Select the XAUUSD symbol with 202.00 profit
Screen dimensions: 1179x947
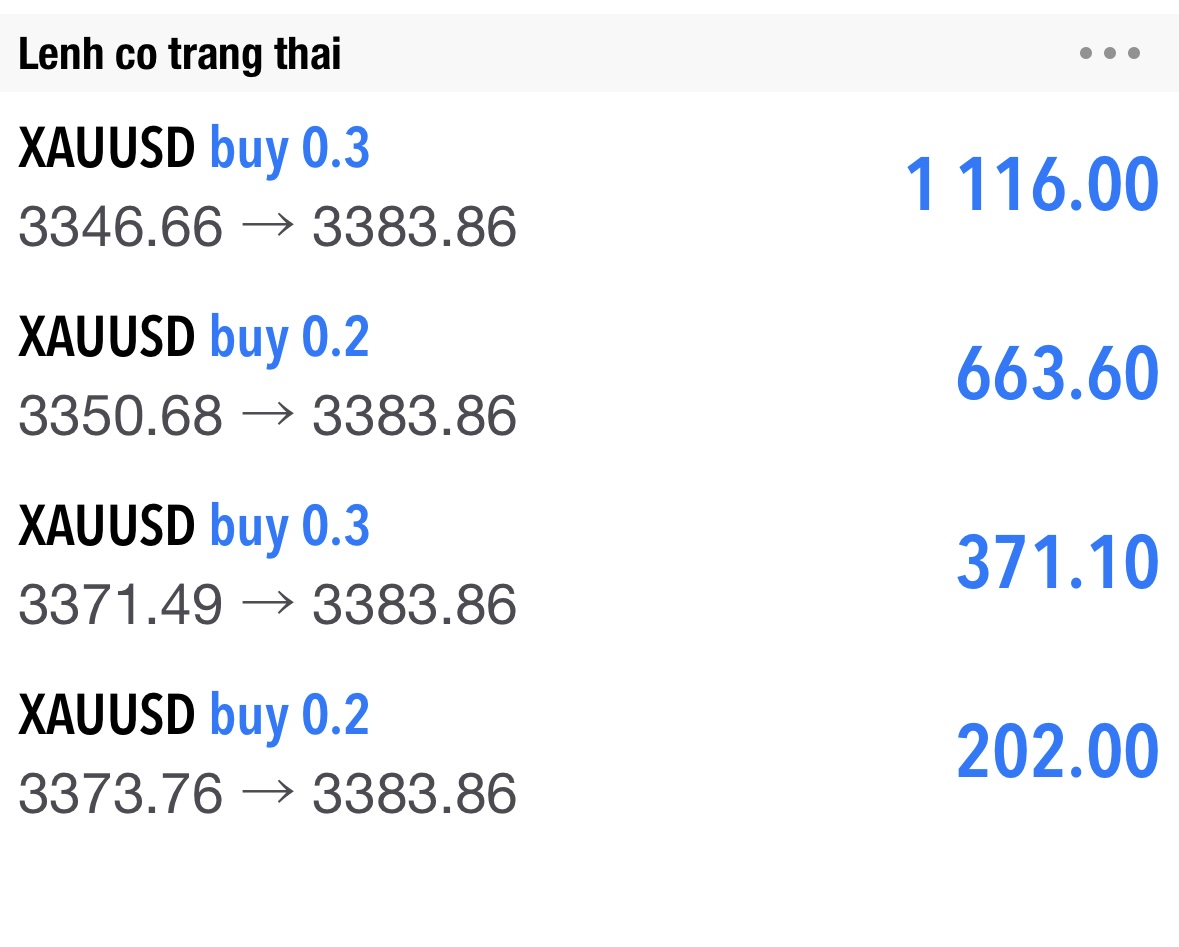(106, 716)
